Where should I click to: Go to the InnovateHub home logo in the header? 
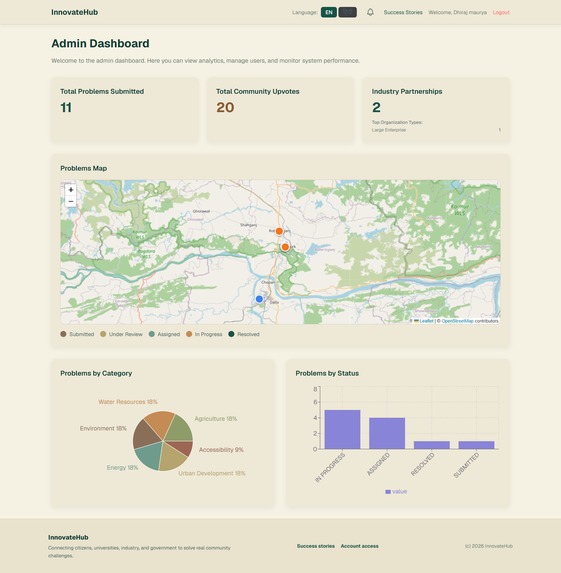point(75,12)
